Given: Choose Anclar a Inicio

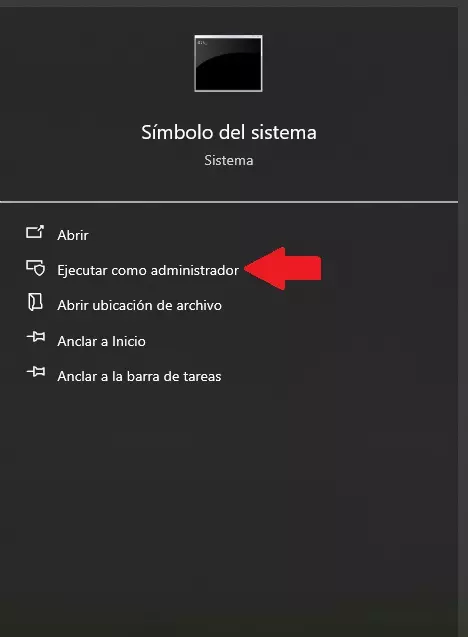Looking at the screenshot, I should click(101, 341).
